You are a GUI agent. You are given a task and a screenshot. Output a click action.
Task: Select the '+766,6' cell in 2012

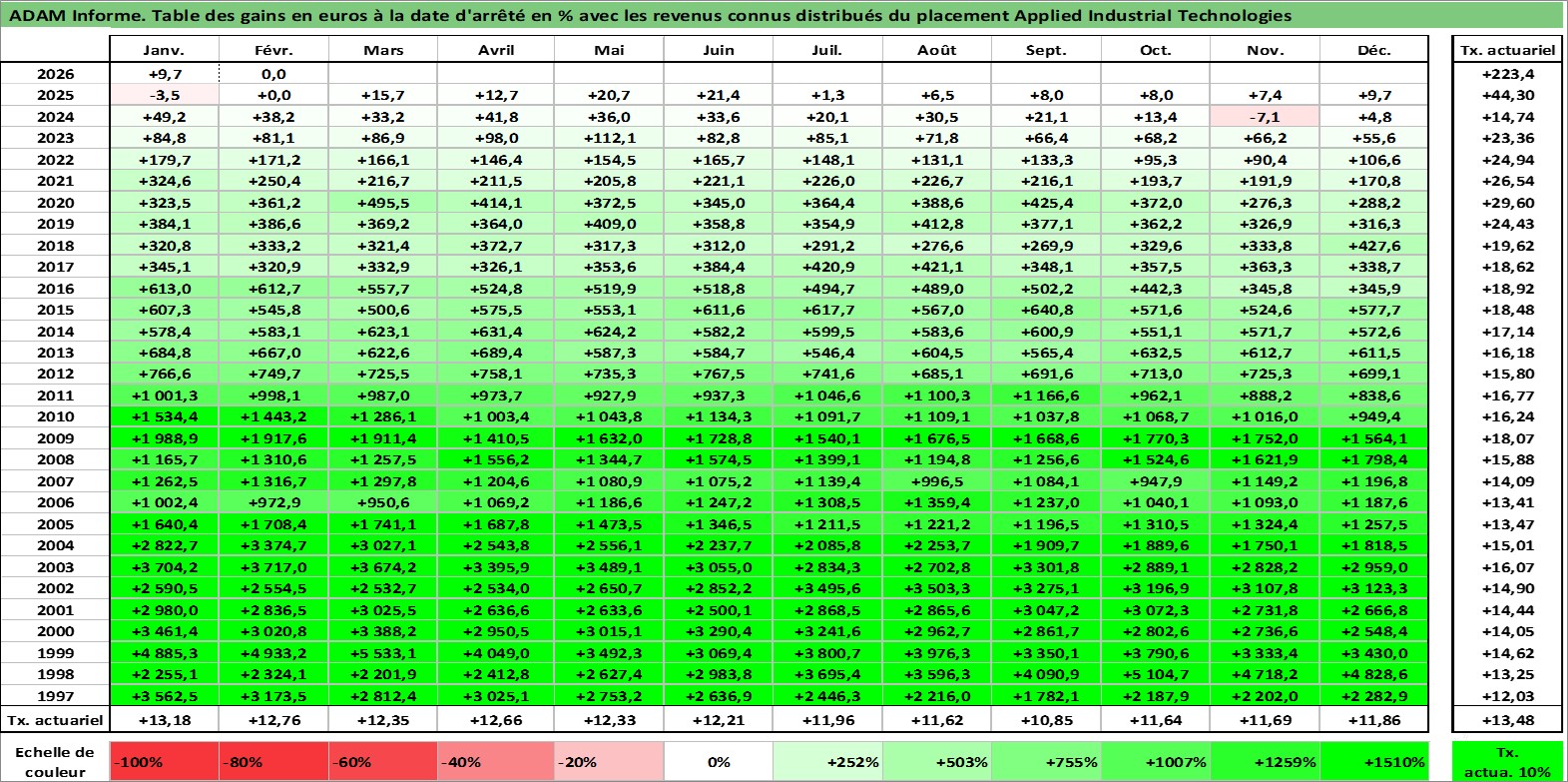click(x=164, y=374)
